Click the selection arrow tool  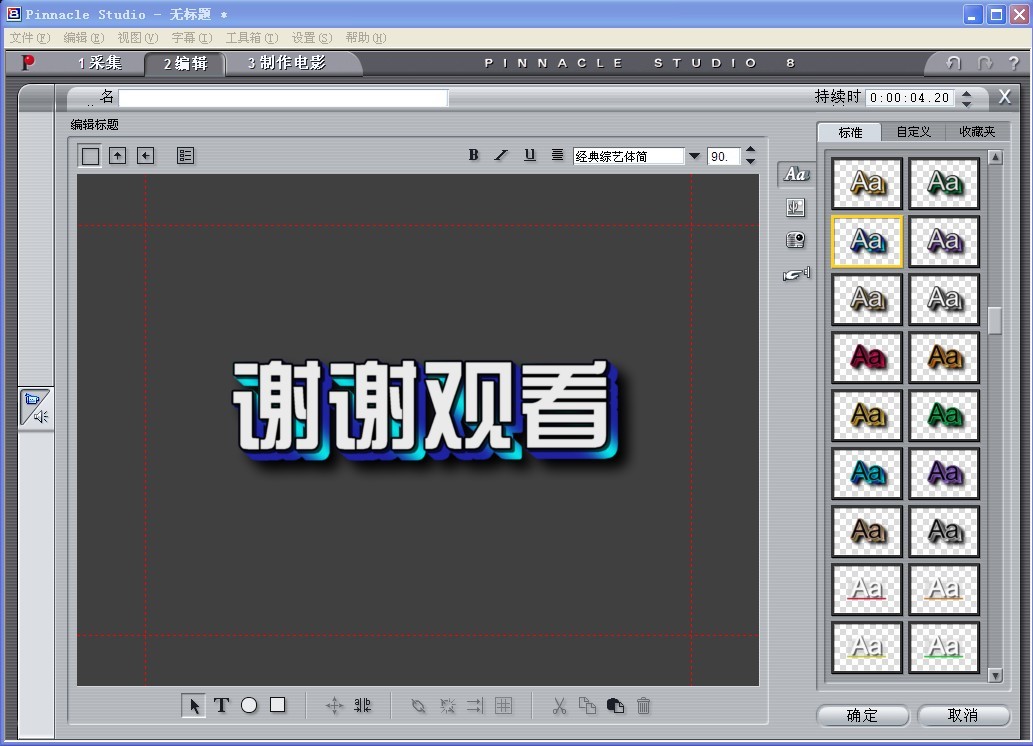[194, 705]
